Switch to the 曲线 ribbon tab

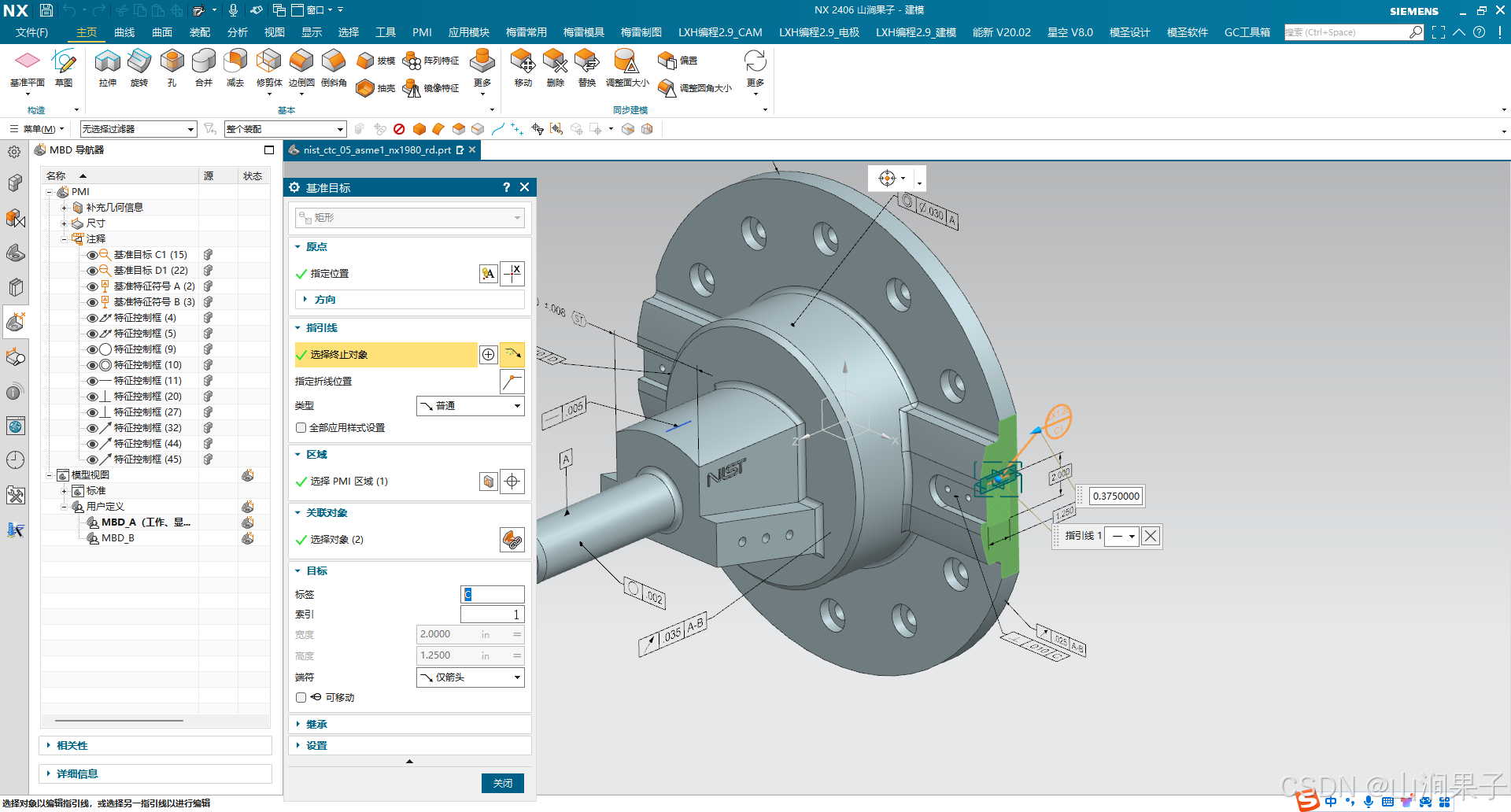tap(124, 32)
